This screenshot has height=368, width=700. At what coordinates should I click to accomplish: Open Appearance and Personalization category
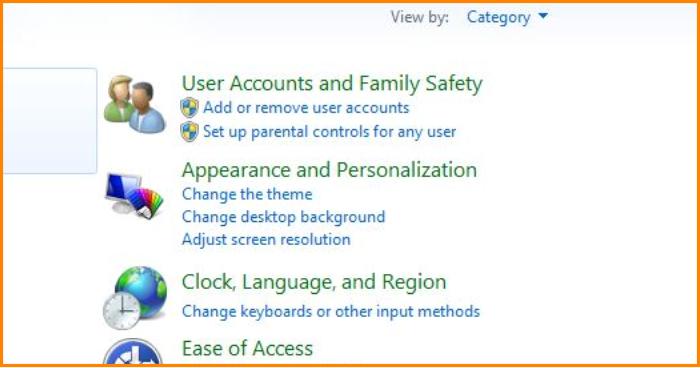329,170
